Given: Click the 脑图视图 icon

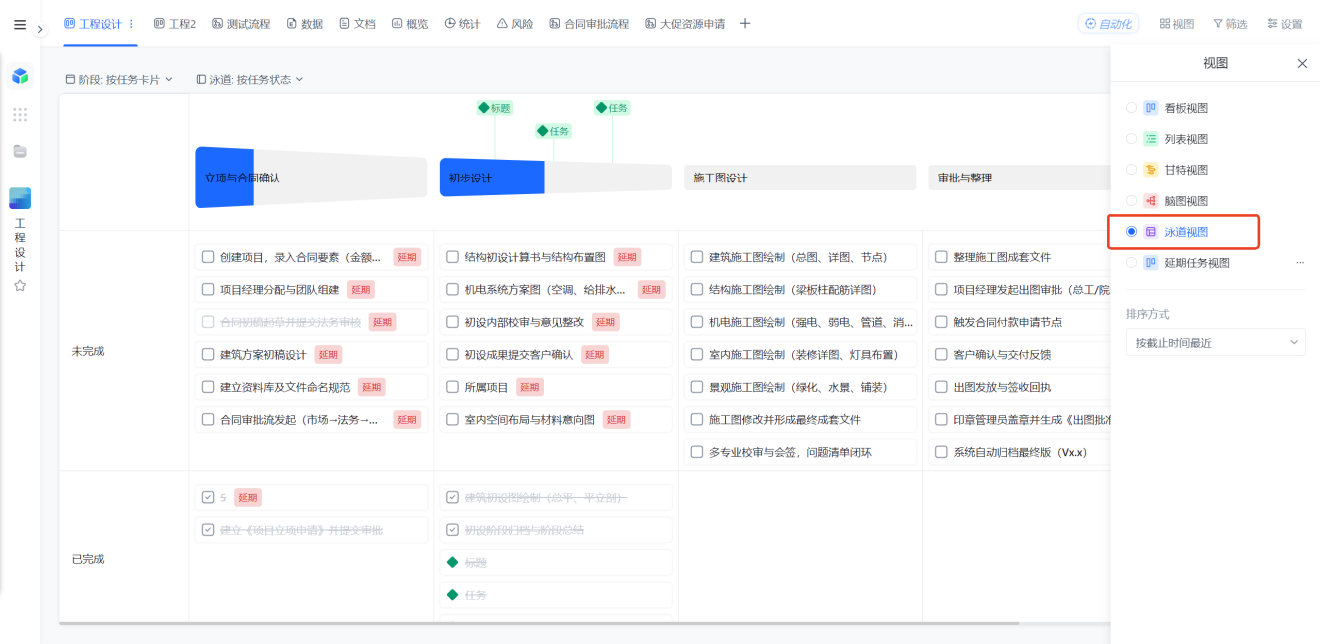Looking at the screenshot, I should (x=1151, y=201).
